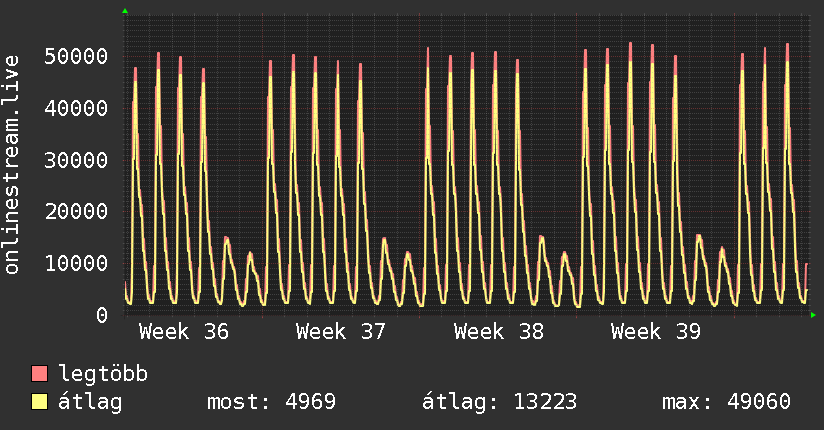
Task: Click the 20000 y-axis tick label
Action: (76, 211)
